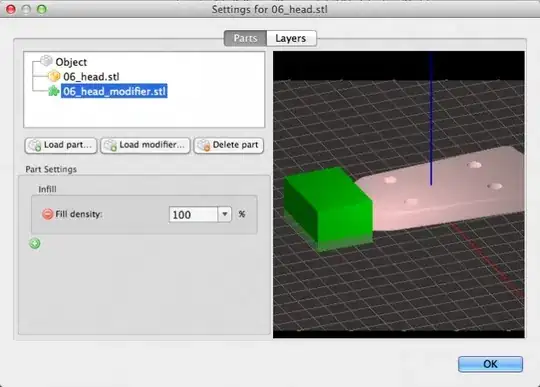Open the Fill density dropdown arrow
The height and width of the screenshot is (387, 540).
point(225,214)
